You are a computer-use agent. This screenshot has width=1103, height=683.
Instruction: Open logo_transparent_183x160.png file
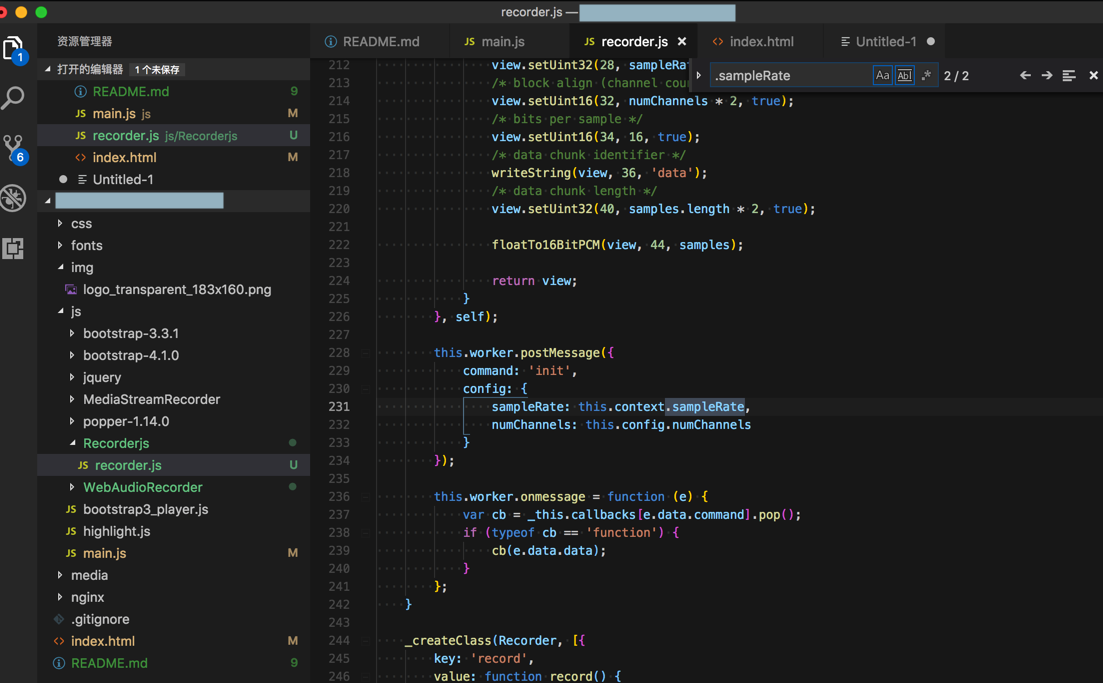click(177, 289)
